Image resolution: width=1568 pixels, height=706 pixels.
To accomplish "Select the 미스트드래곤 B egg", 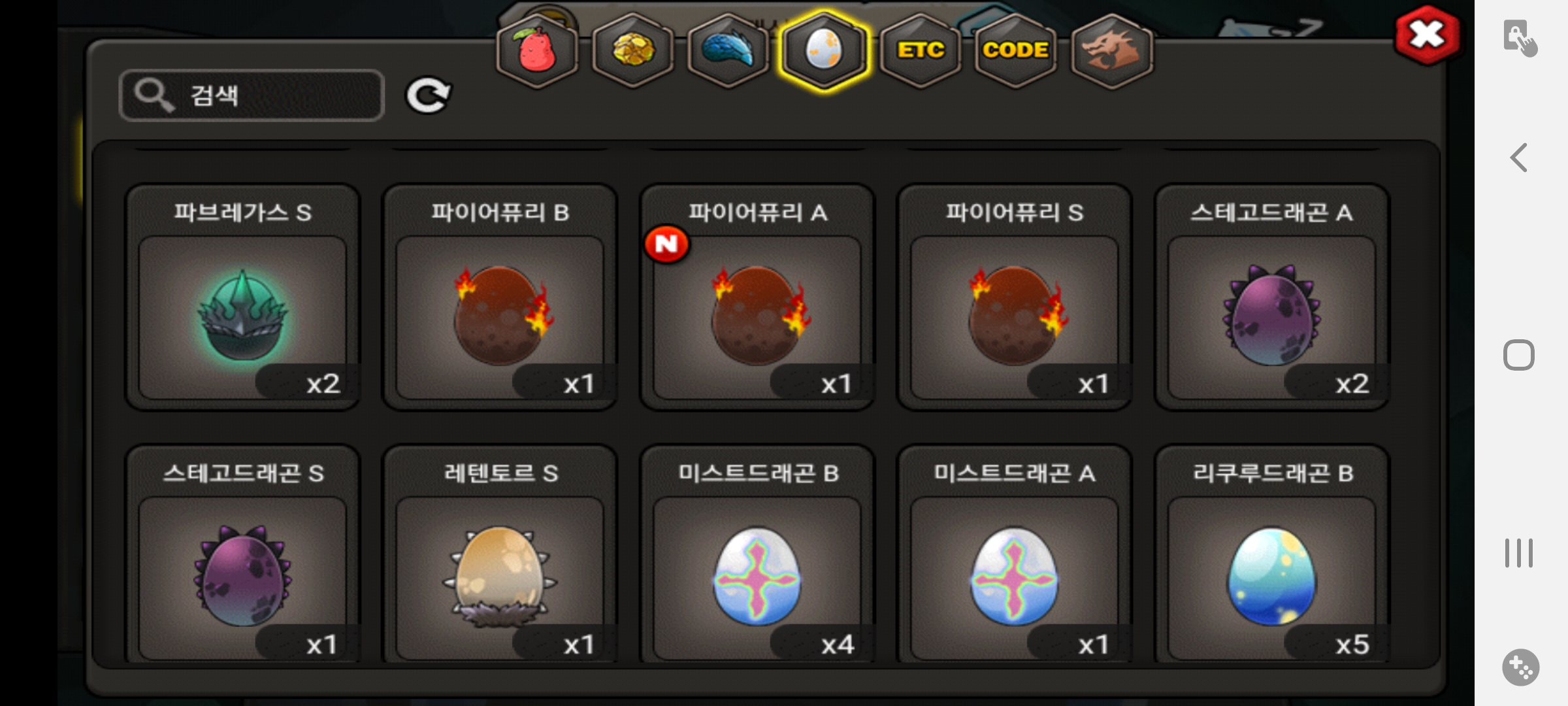I will click(757, 554).
